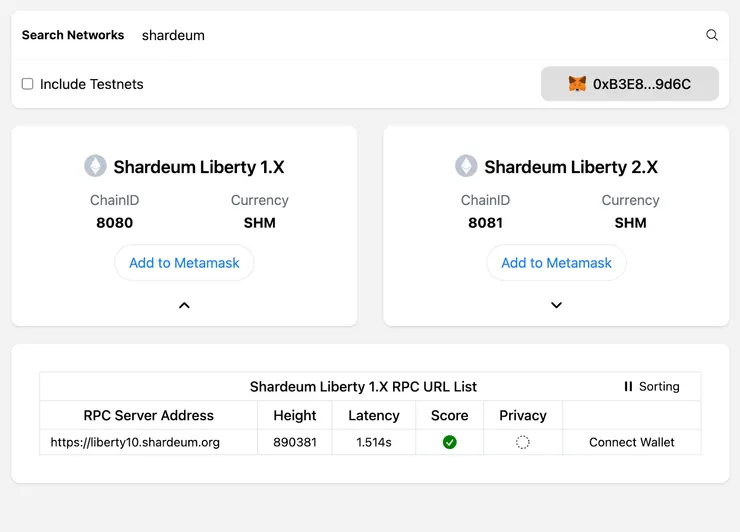The image size is (740, 532).
Task: Add Shardeum Liberty 2.X to Metamask
Action: click(x=556, y=263)
